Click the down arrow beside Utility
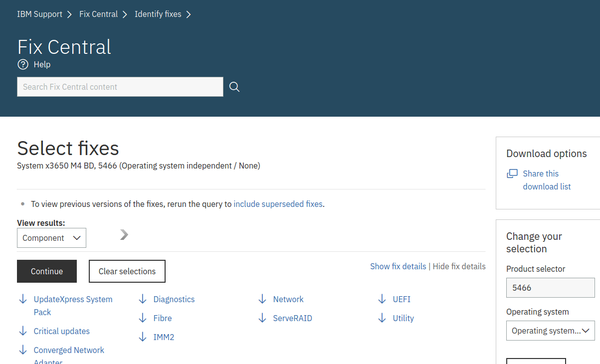 click(382, 318)
